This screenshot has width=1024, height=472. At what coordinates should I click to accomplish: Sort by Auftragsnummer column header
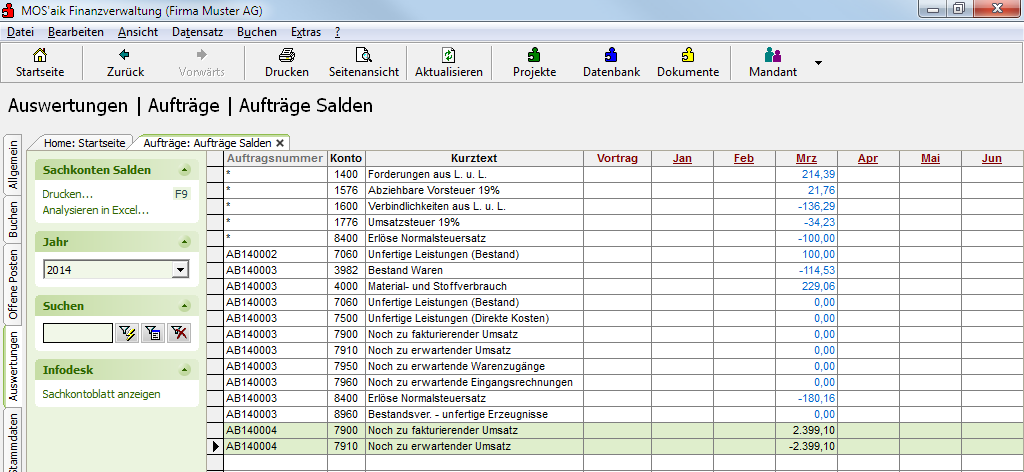(x=275, y=158)
